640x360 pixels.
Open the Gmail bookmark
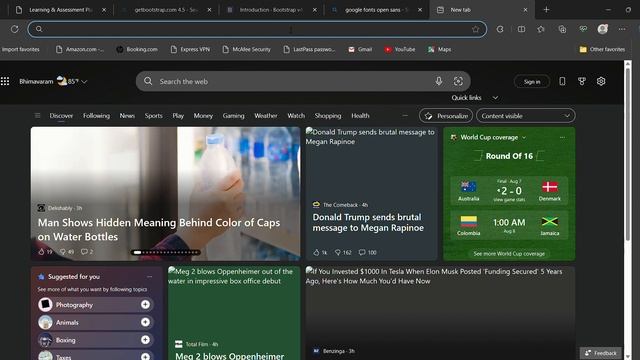point(360,49)
